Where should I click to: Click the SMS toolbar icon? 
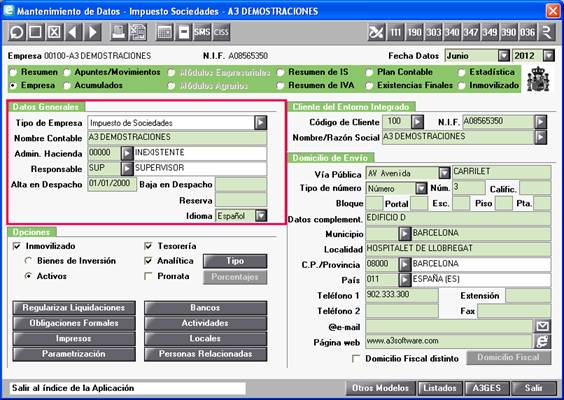coord(202,32)
